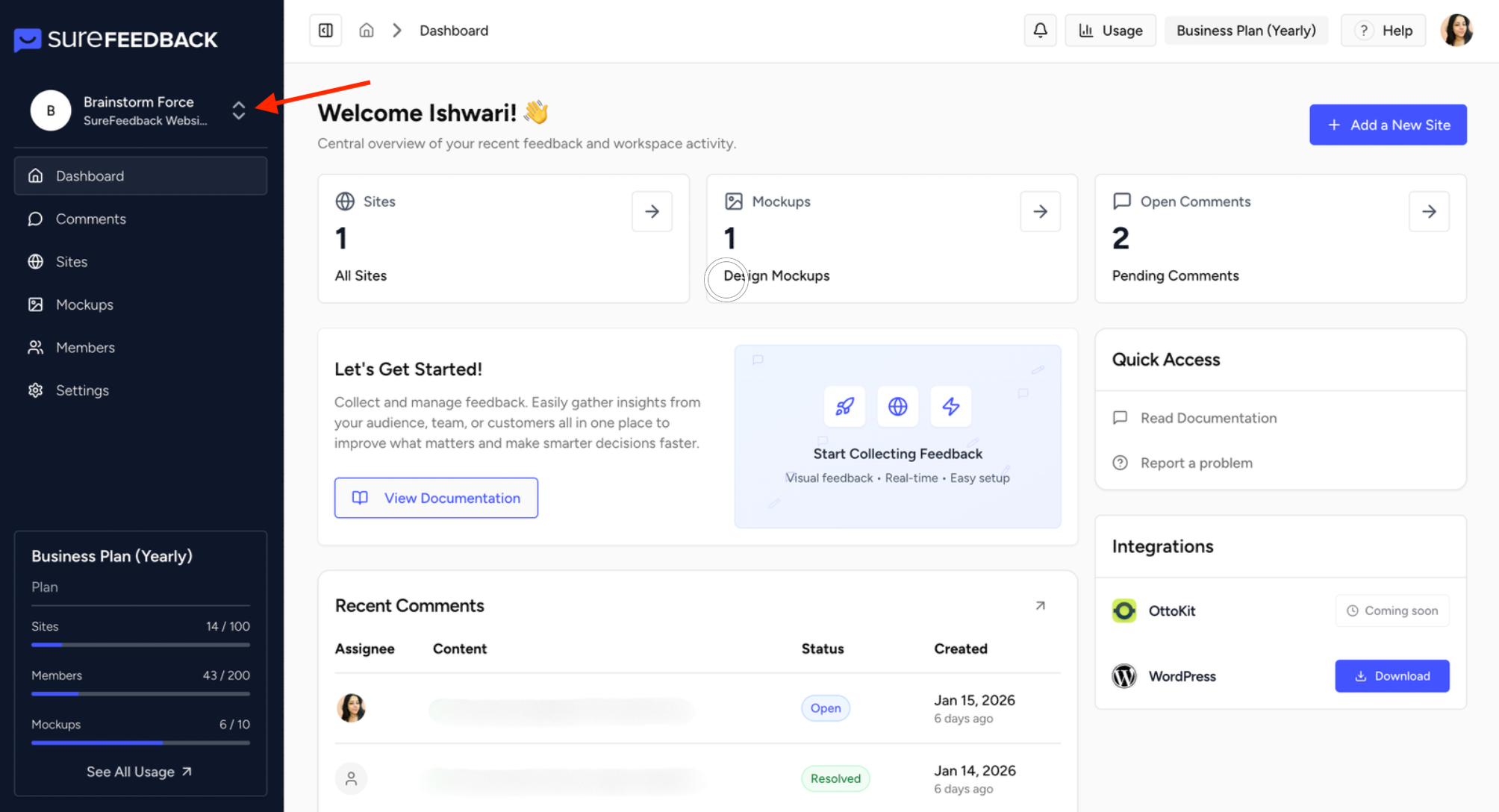This screenshot has width=1499, height=812.
Task: Toggle the sidebar collapse icon
Action: [325, 31]
